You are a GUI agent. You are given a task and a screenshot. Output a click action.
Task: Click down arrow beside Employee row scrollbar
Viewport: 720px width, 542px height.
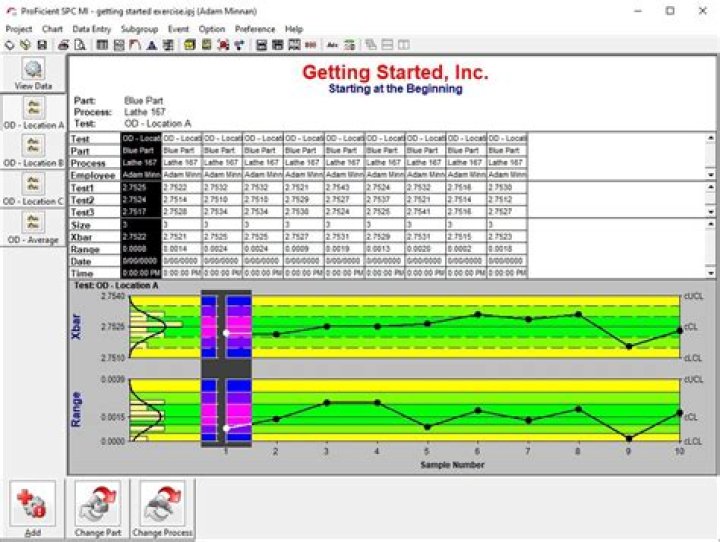[710, 175]
